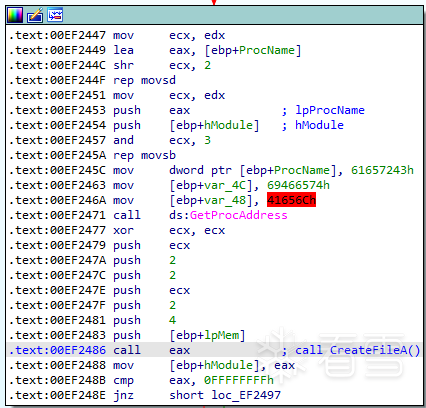Select highlighted value 41656Ch

pos(291,200)
